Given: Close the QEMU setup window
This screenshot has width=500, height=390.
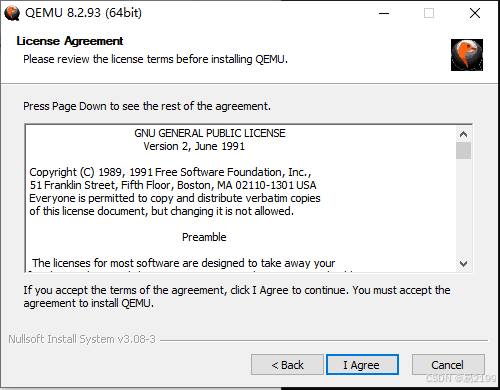Looking at the screenshot, I should (x=475, y=13).
